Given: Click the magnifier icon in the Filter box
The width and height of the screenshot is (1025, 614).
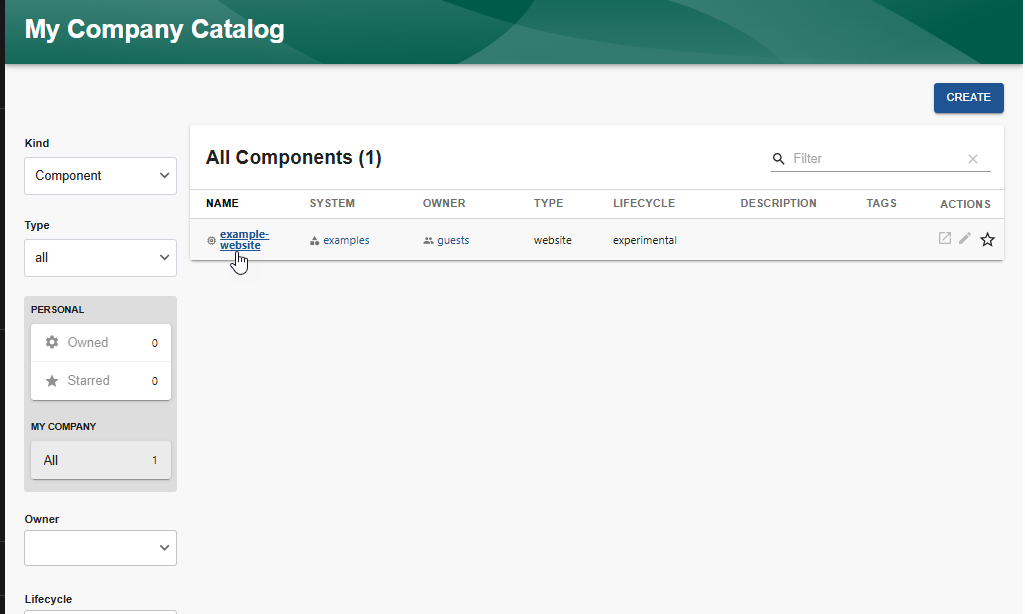Looking at the screenshot, I should pos(779,158).
